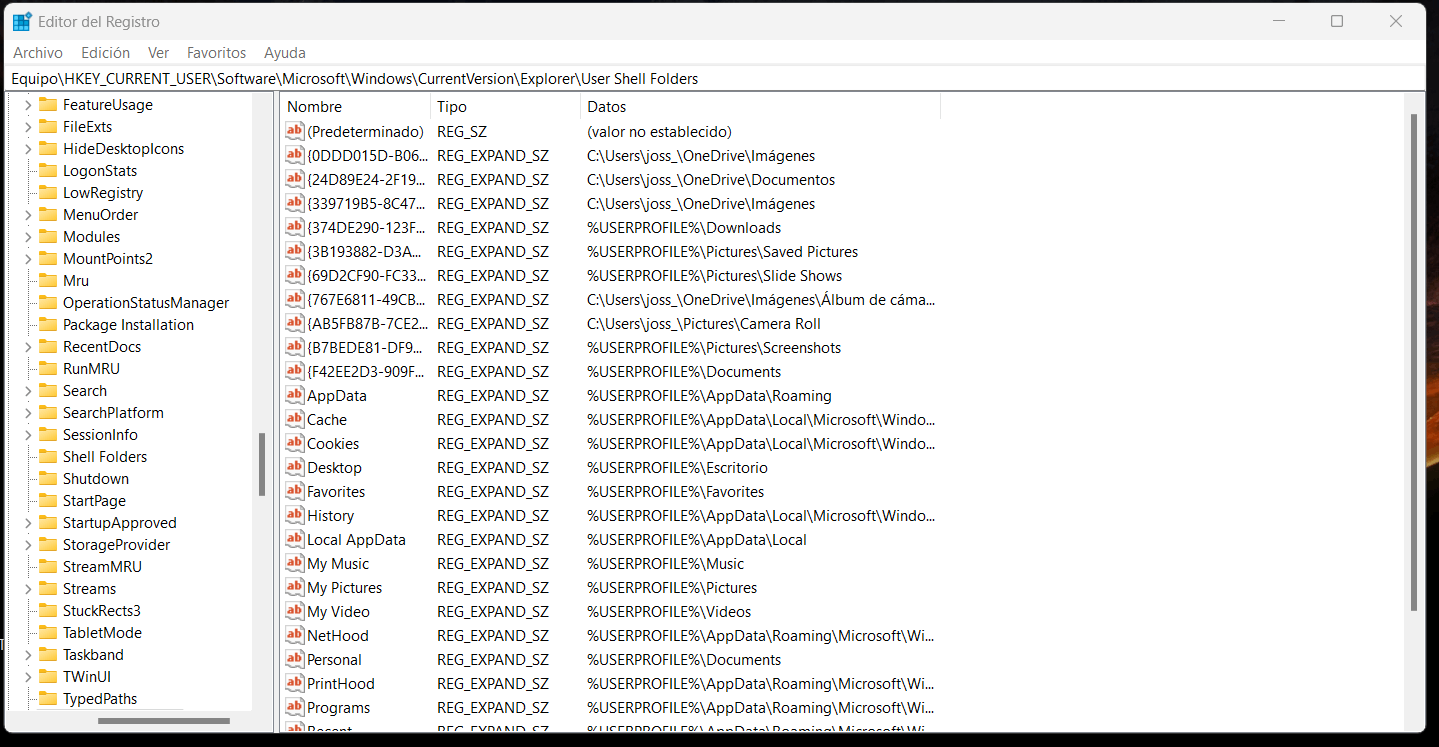Click data C:\Users\joss_\Pictures\Camera Roll
The width and height of the screenshot is (1439, 747).
pyautogui.click(x=704, y=323)
